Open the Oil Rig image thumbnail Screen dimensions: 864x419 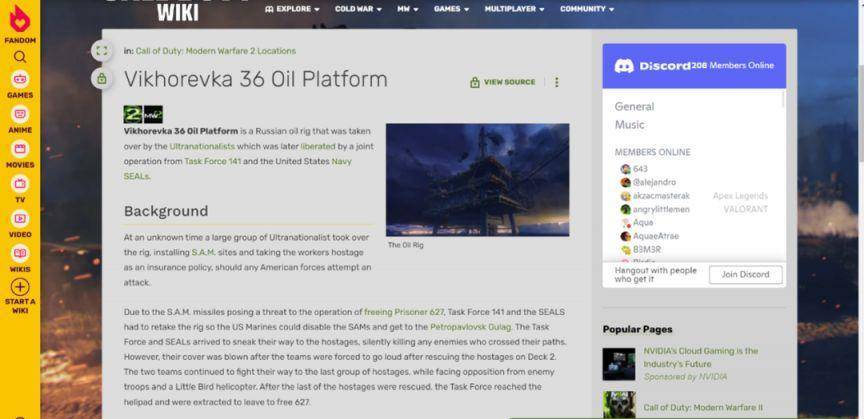477,180
